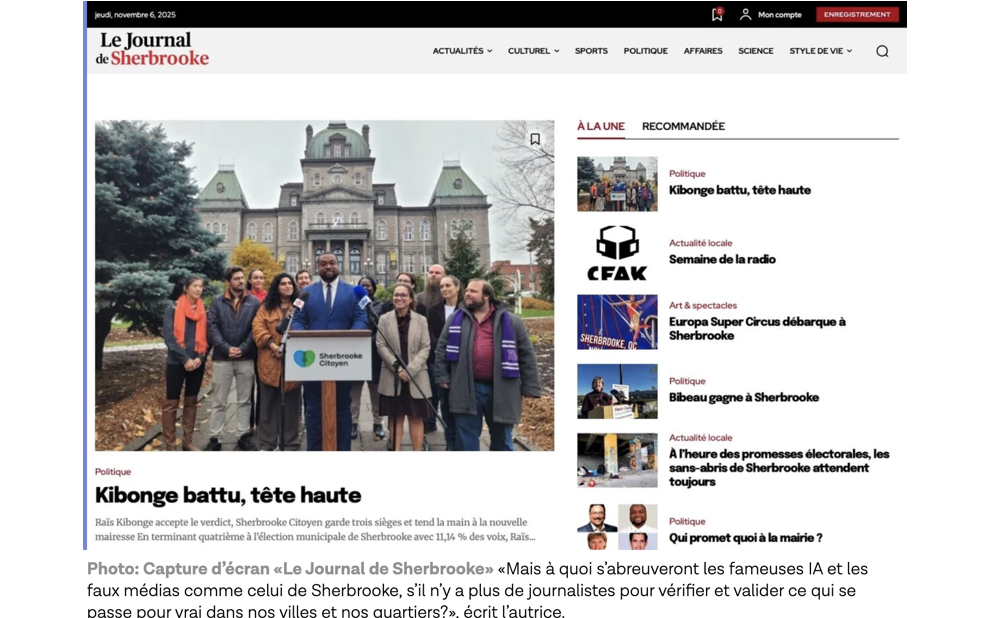Expand the Actualités dropdown menu
992x618 pixels.
tap(462, 51)
